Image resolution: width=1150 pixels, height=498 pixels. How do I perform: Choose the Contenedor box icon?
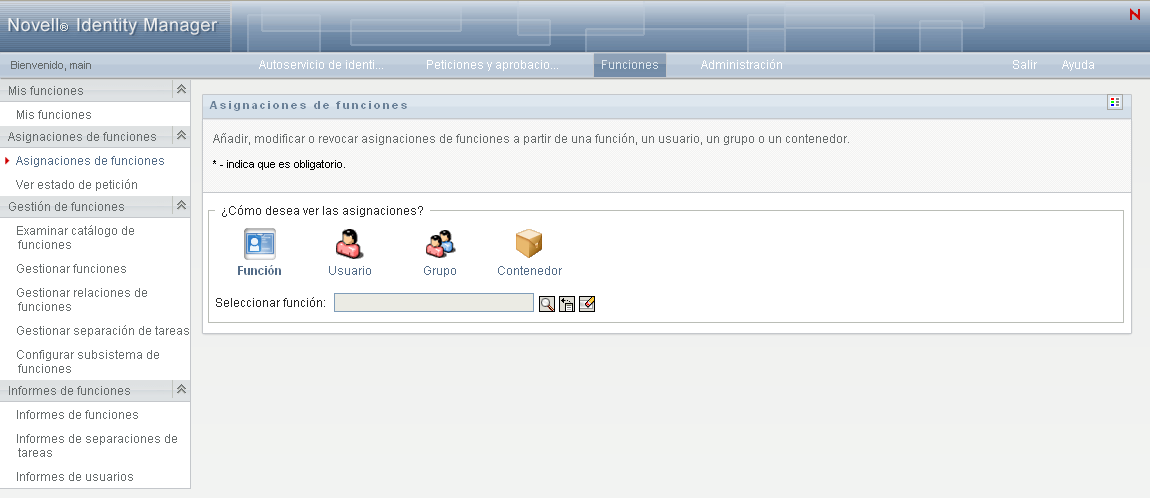tap(529, 243)
